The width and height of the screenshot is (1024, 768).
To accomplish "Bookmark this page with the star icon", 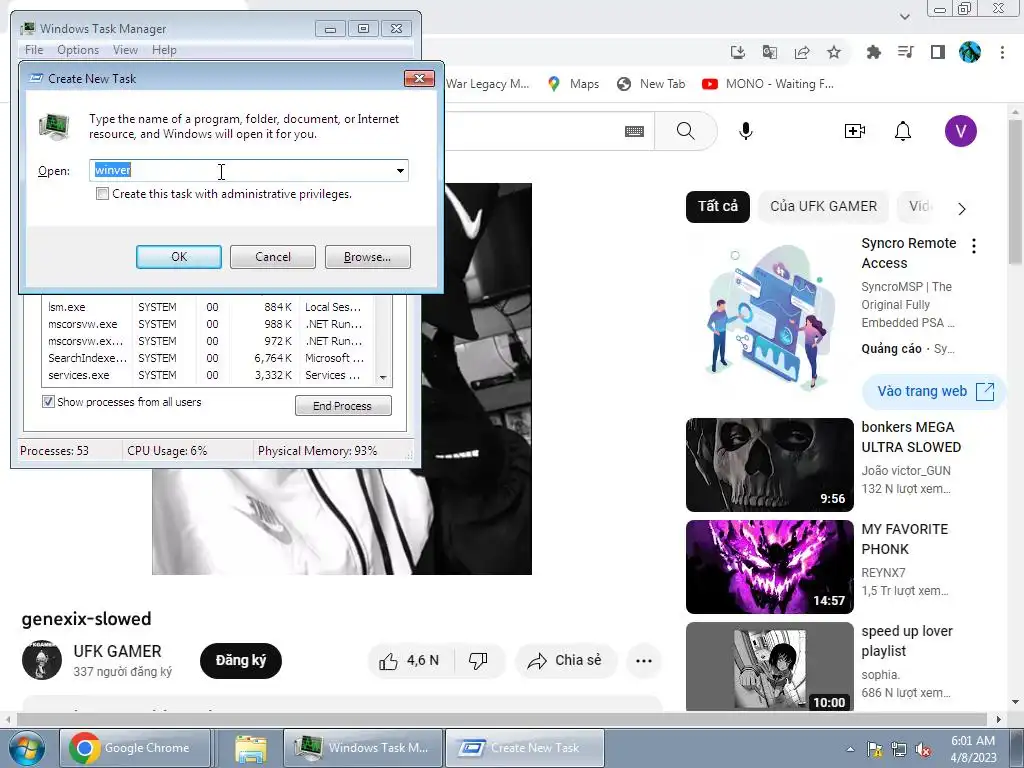I will 834,52.
